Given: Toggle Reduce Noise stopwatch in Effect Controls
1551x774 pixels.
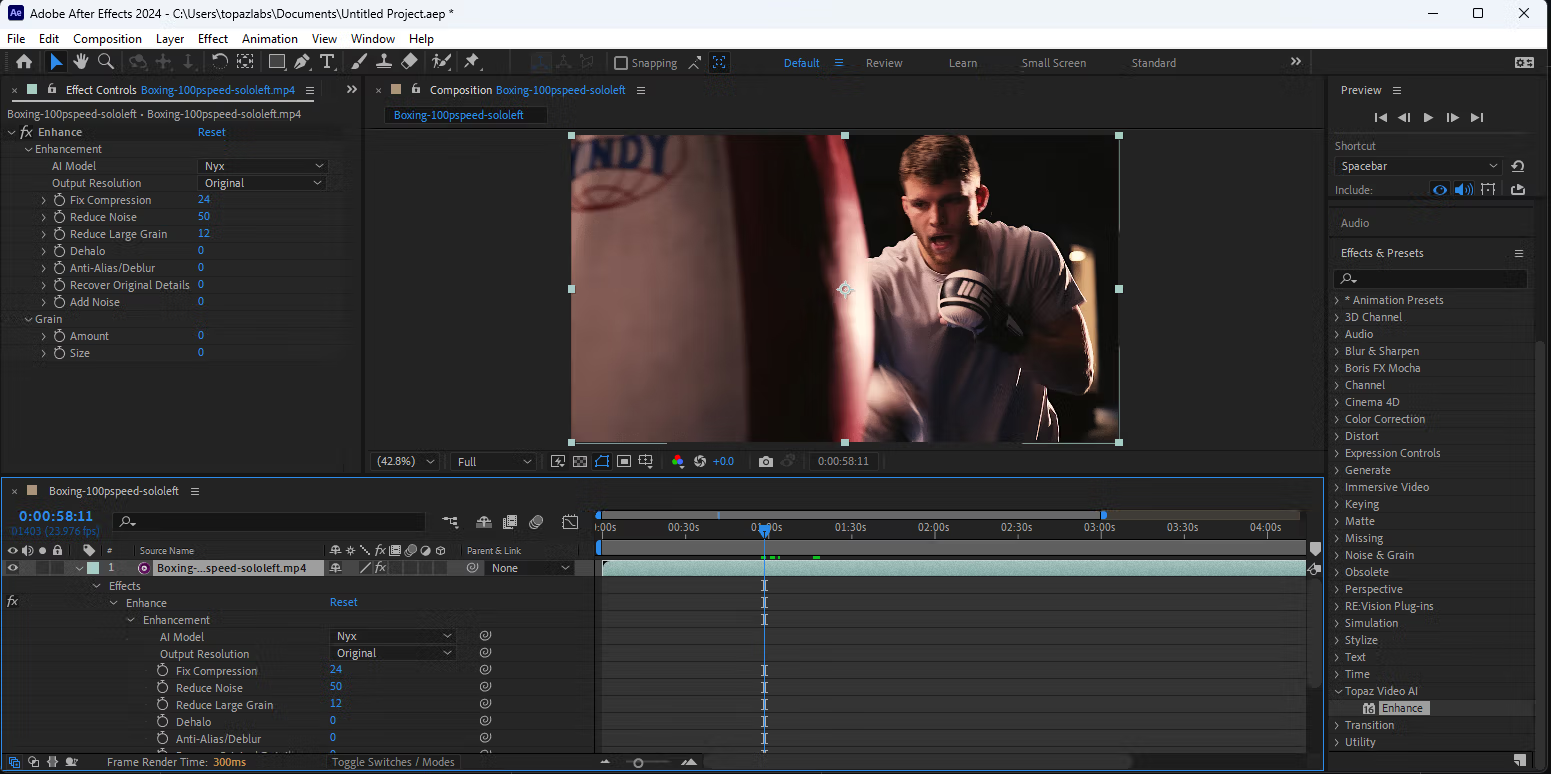Looking at the screenshot, I should [x=59, y=217].
